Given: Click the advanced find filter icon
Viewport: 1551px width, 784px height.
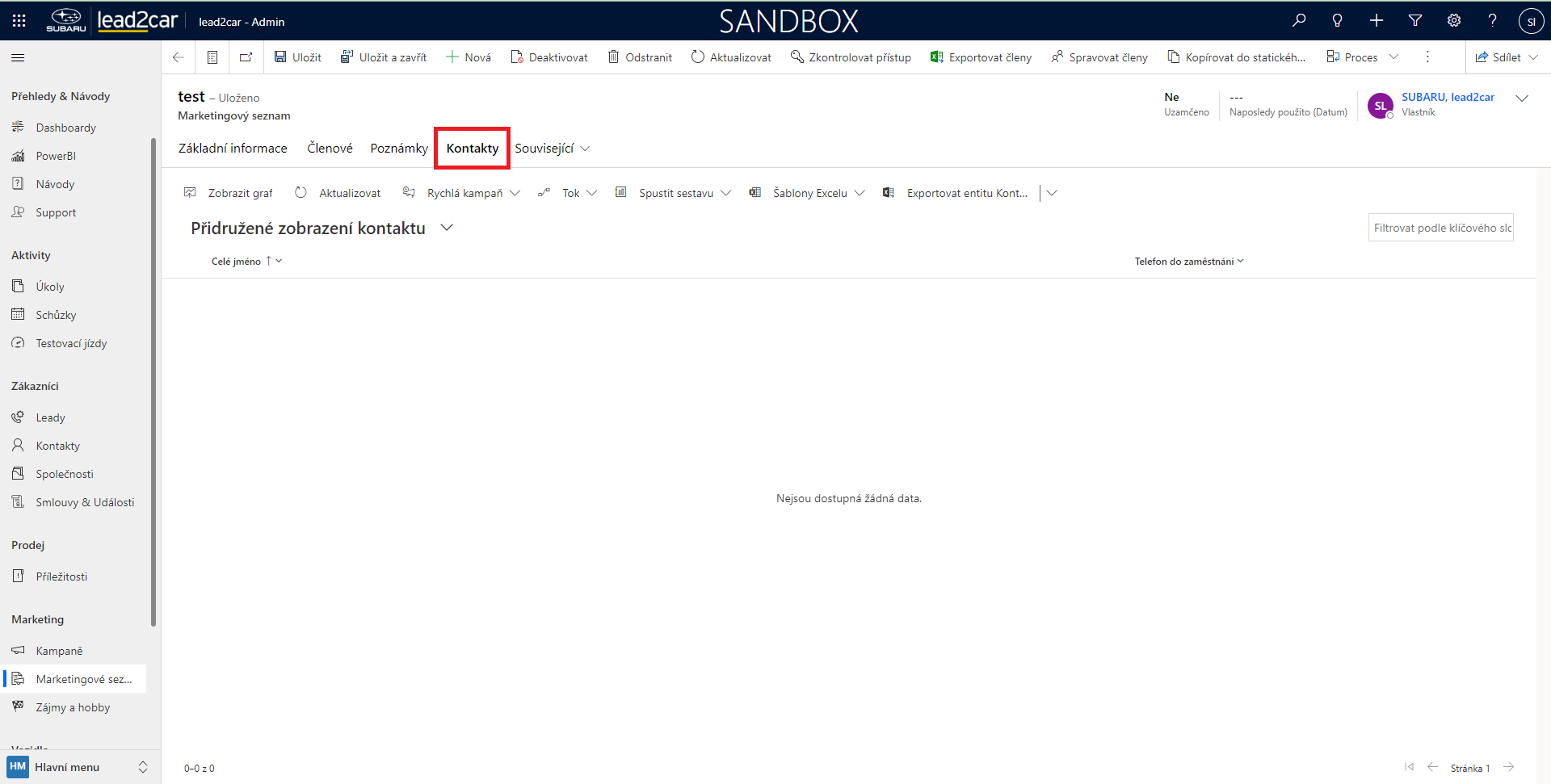Looking at the screenshot, I should pyautogui.click(x=1415, y=21).
